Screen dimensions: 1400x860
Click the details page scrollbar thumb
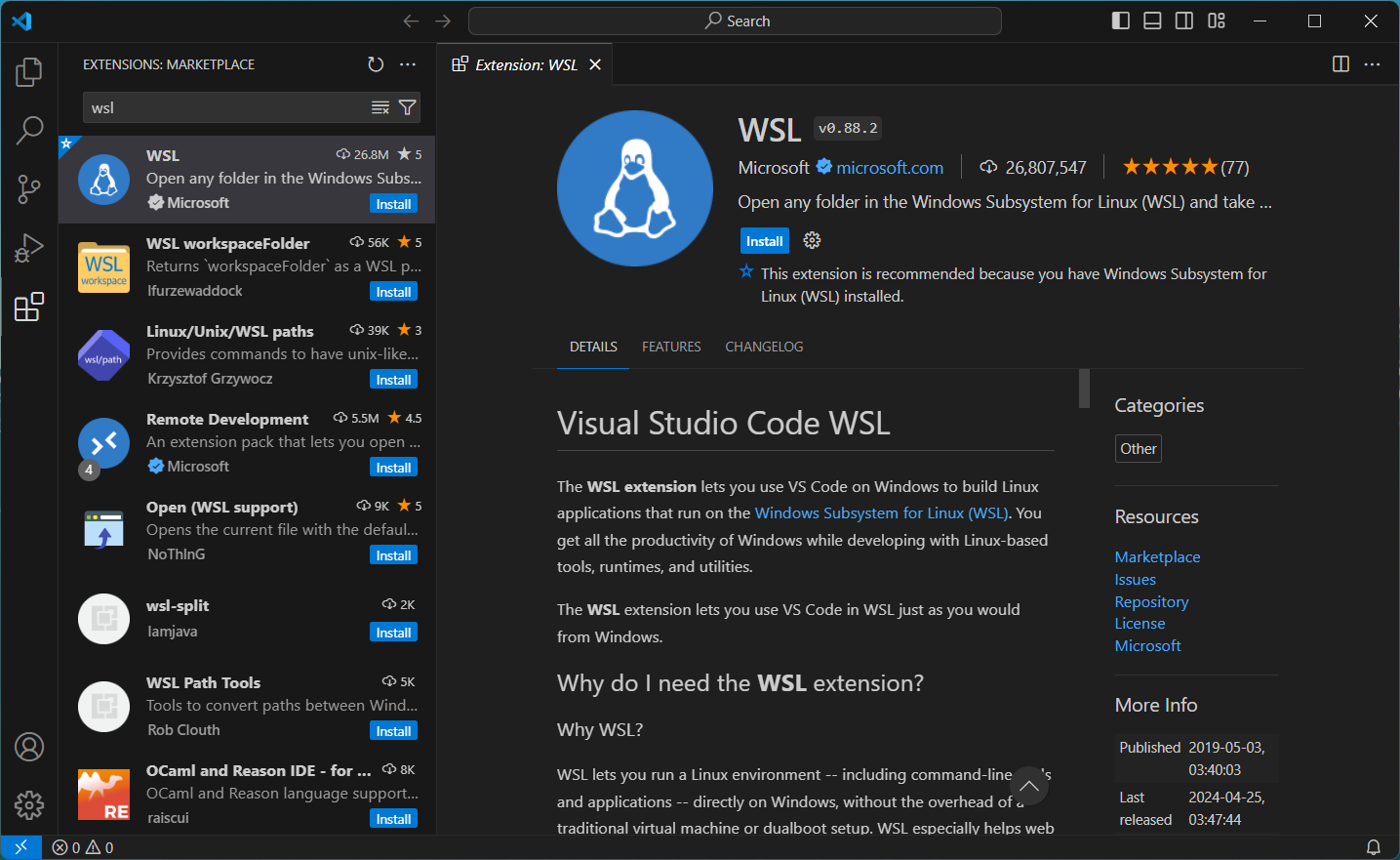click(1083, 389)
